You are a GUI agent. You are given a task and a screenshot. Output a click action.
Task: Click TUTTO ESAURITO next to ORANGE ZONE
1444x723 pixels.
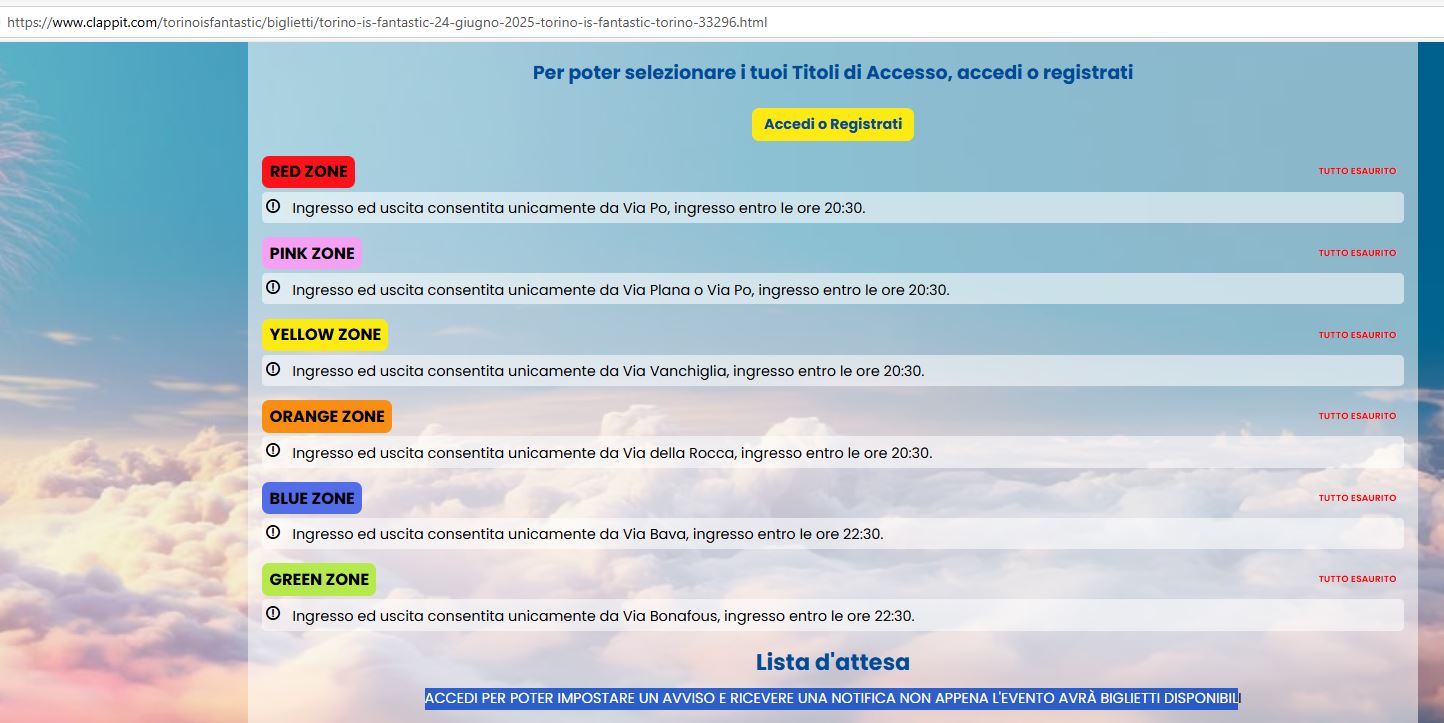pos(1357,416)
